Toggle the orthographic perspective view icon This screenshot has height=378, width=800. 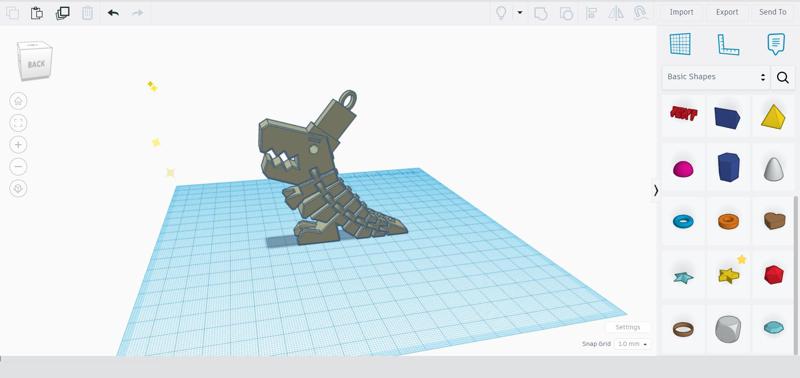[18, 189]
